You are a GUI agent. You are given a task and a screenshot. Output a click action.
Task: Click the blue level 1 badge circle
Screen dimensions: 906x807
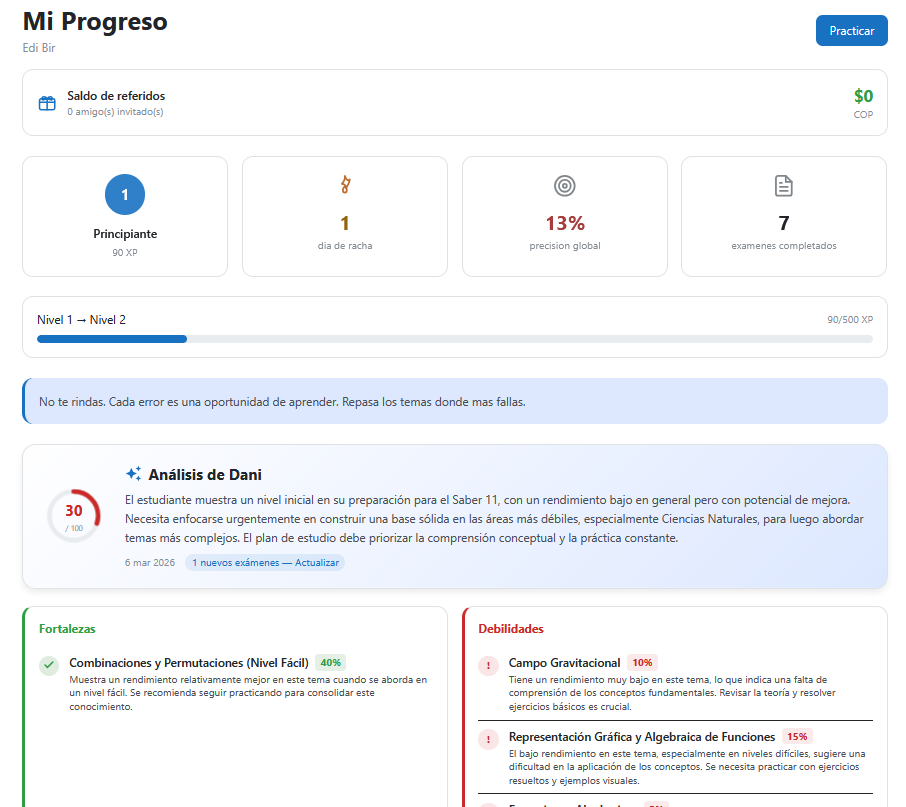125,194
